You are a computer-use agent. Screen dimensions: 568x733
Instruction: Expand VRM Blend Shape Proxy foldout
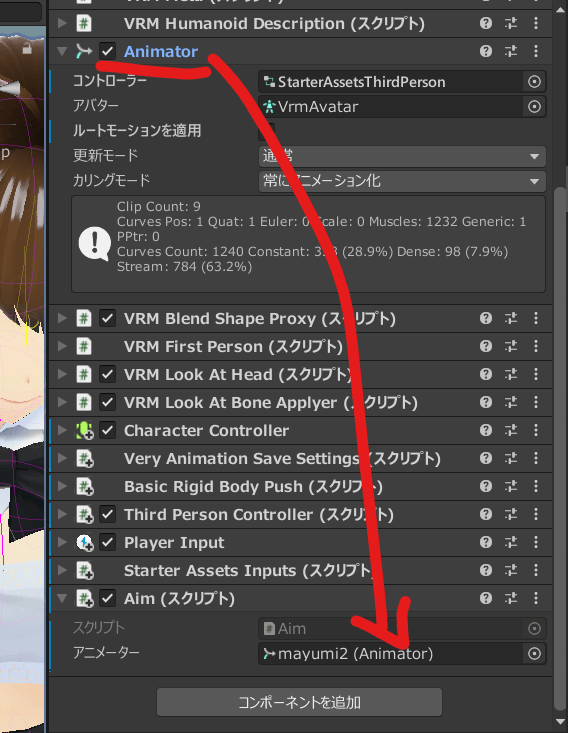(62, 318)
